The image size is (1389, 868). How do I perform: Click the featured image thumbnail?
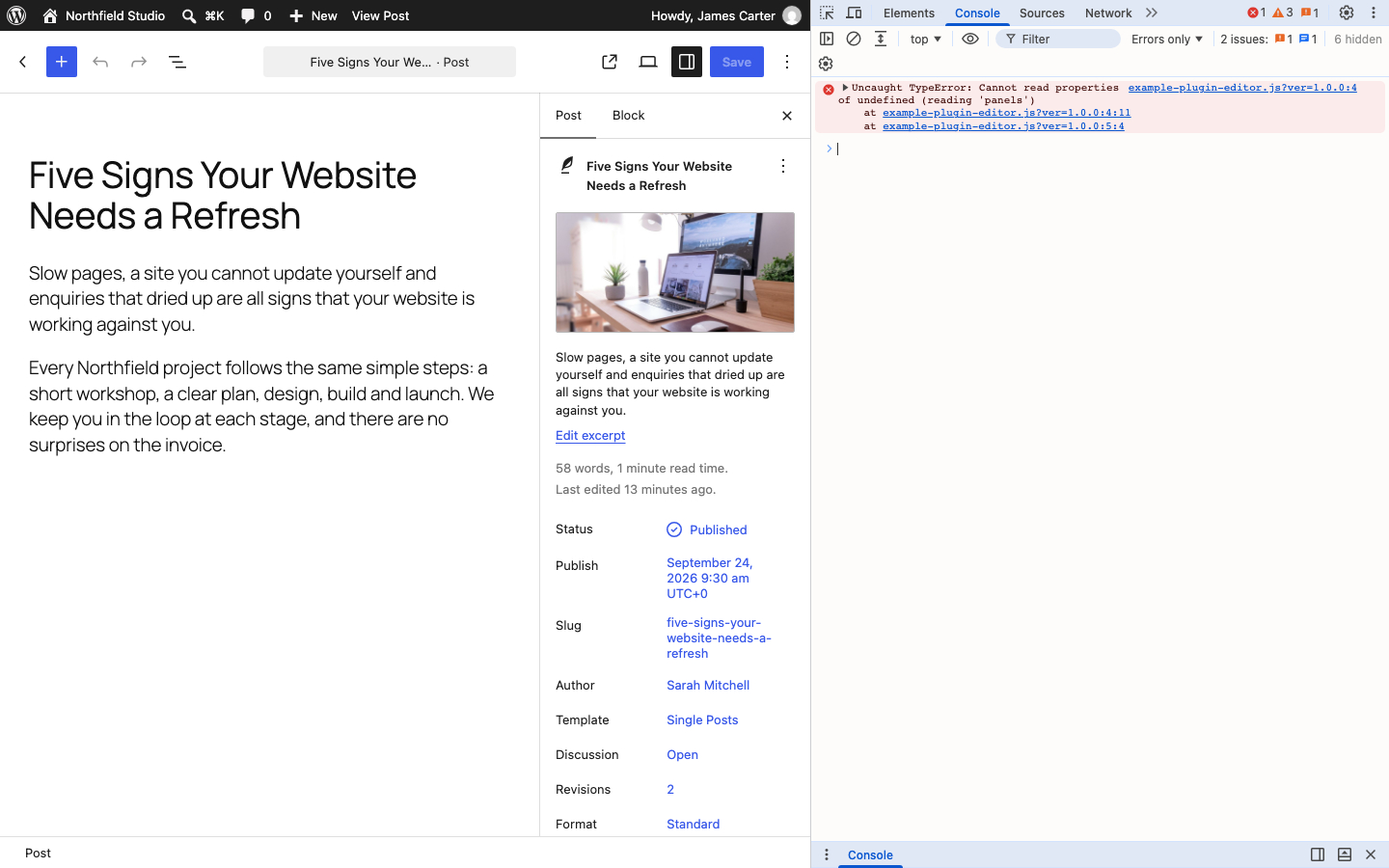675,273
